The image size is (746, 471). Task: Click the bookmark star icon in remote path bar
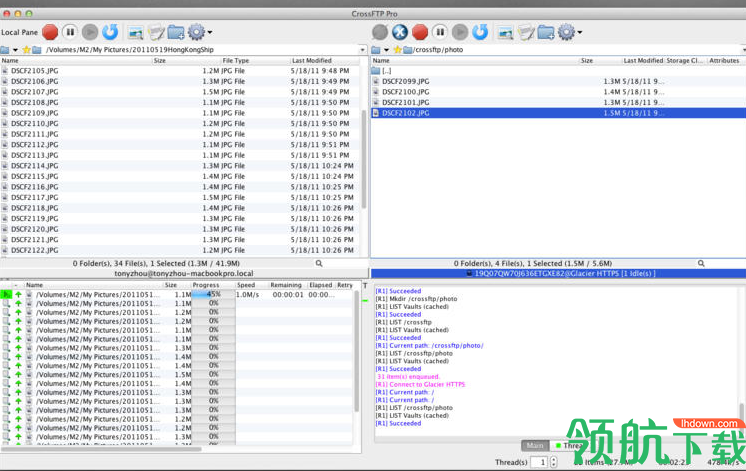[397, 49]
